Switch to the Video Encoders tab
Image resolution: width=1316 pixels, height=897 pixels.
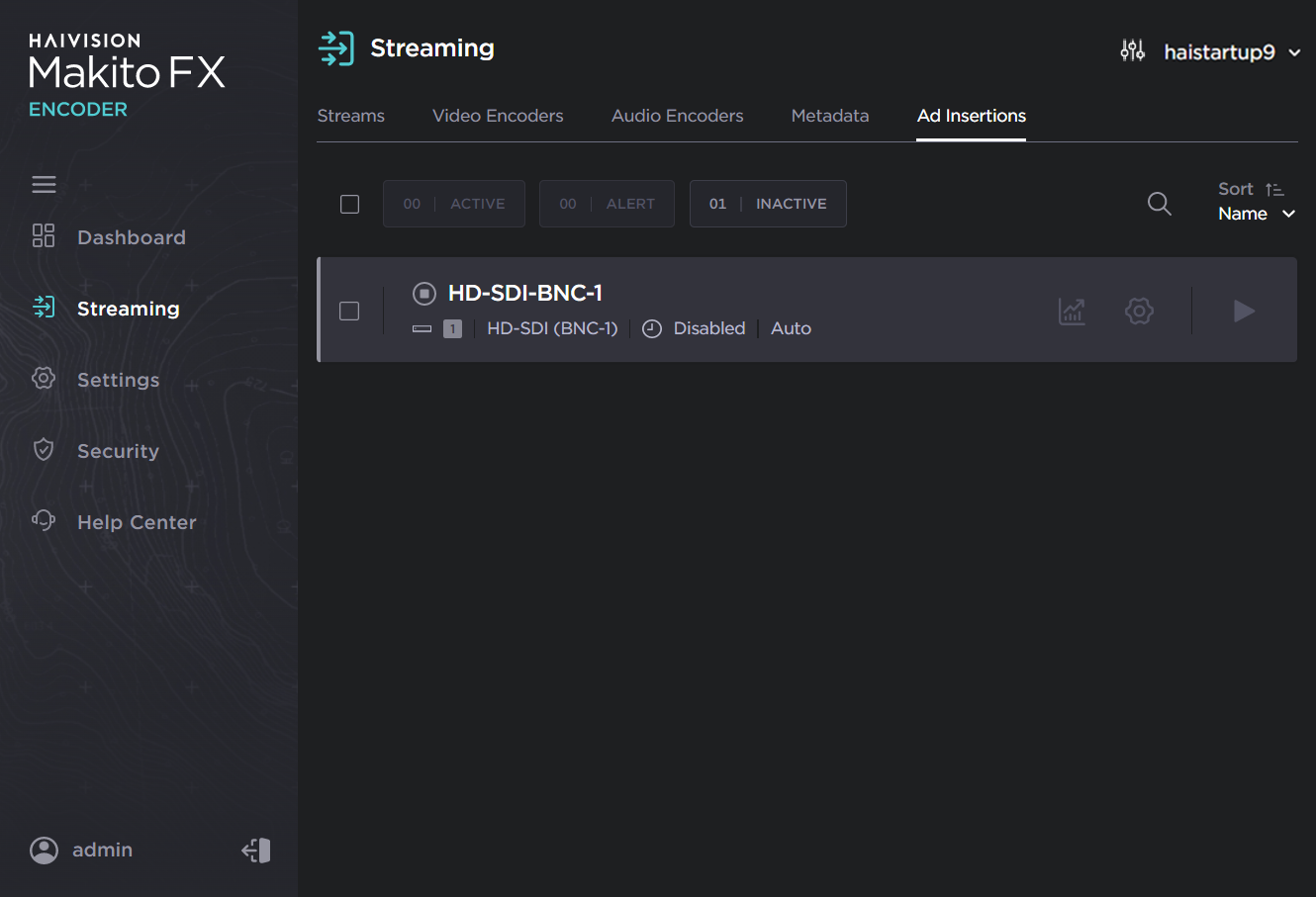click(x=498, y=116)
